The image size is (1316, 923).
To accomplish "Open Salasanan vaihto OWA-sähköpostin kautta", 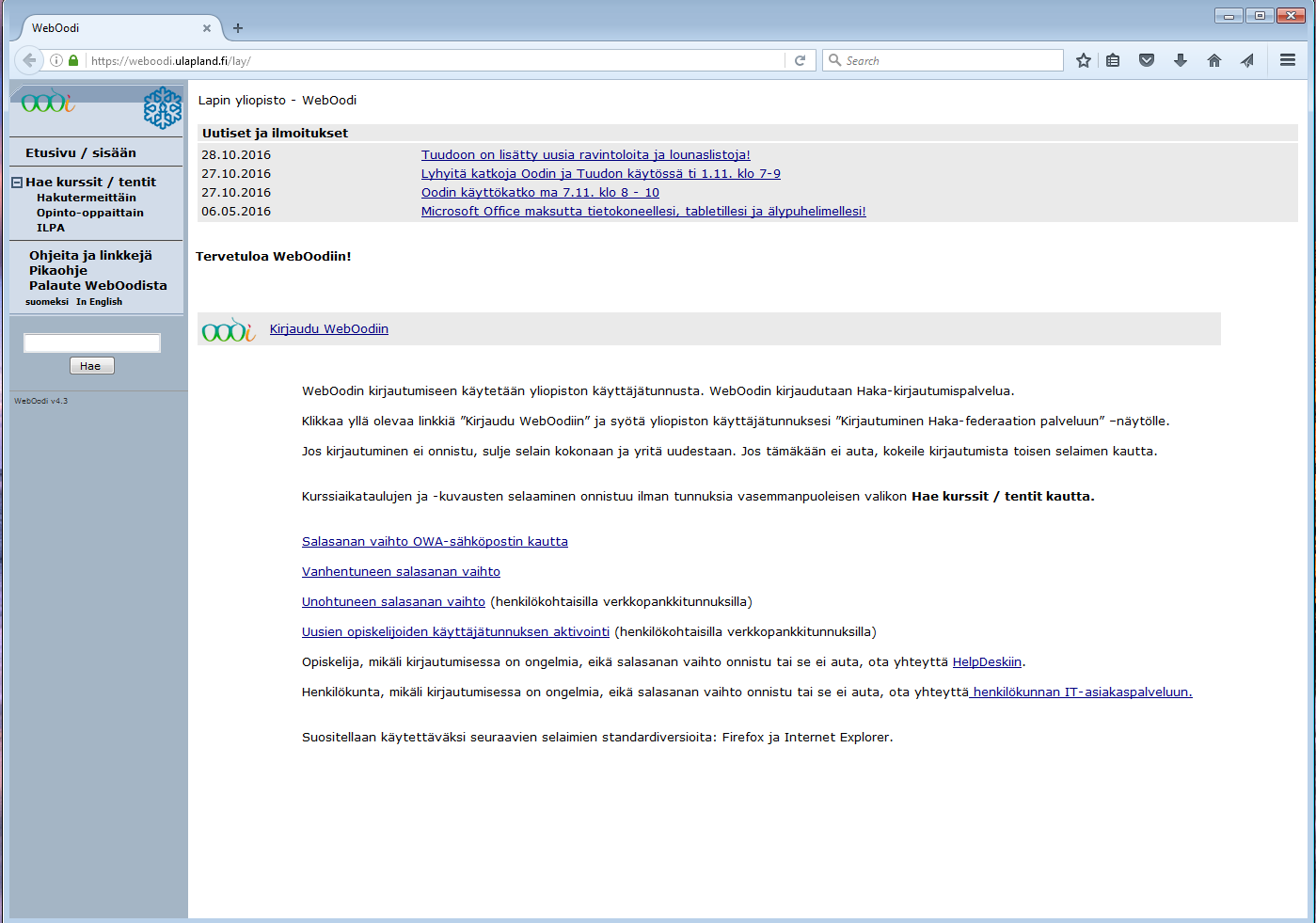I will click(435, 542).
